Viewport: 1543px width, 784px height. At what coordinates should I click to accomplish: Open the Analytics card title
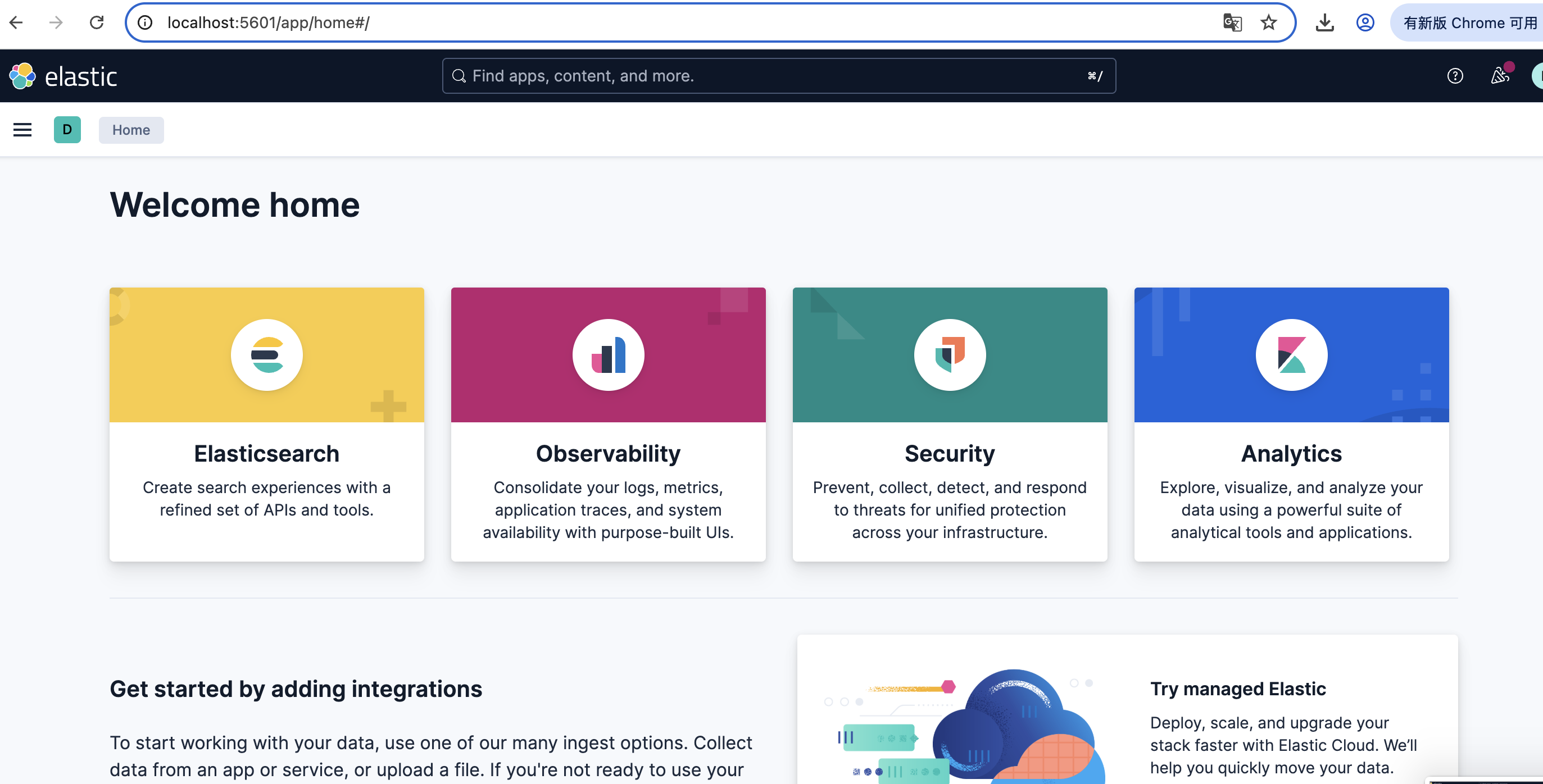1291,454
